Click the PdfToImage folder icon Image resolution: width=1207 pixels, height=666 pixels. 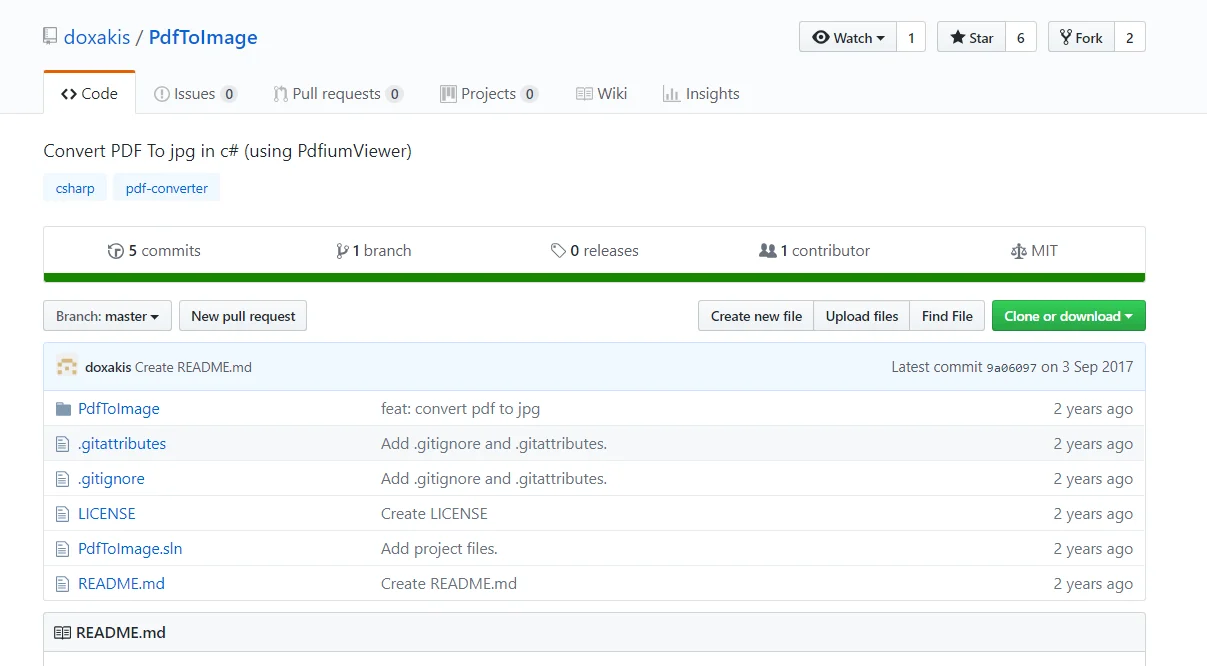tap(63, 409)
